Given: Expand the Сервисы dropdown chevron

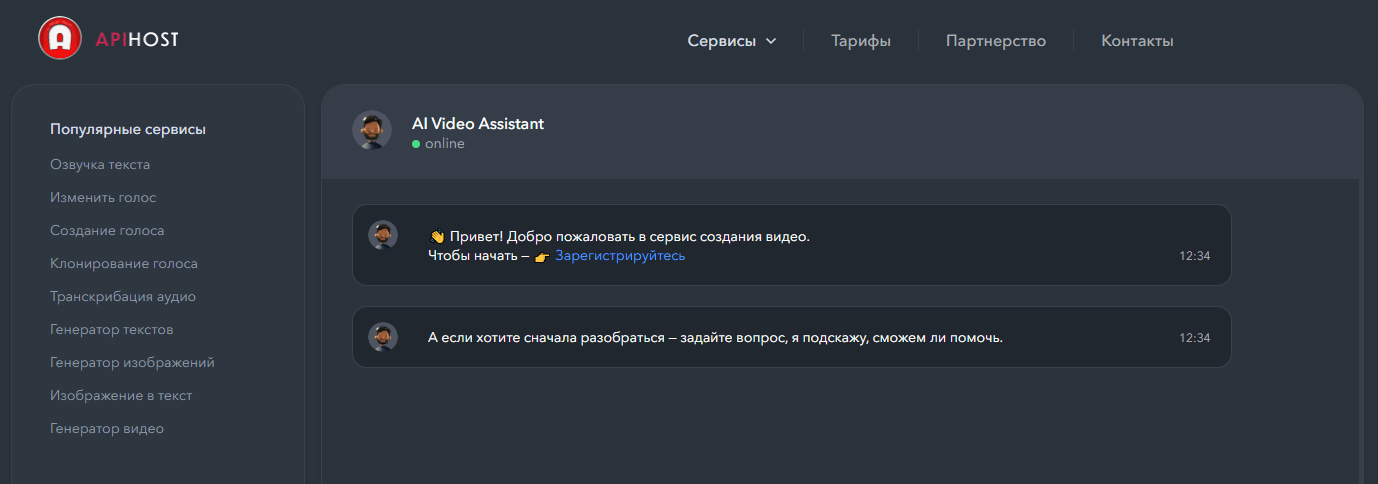Looking at the screenshot, I should [771, 42].
